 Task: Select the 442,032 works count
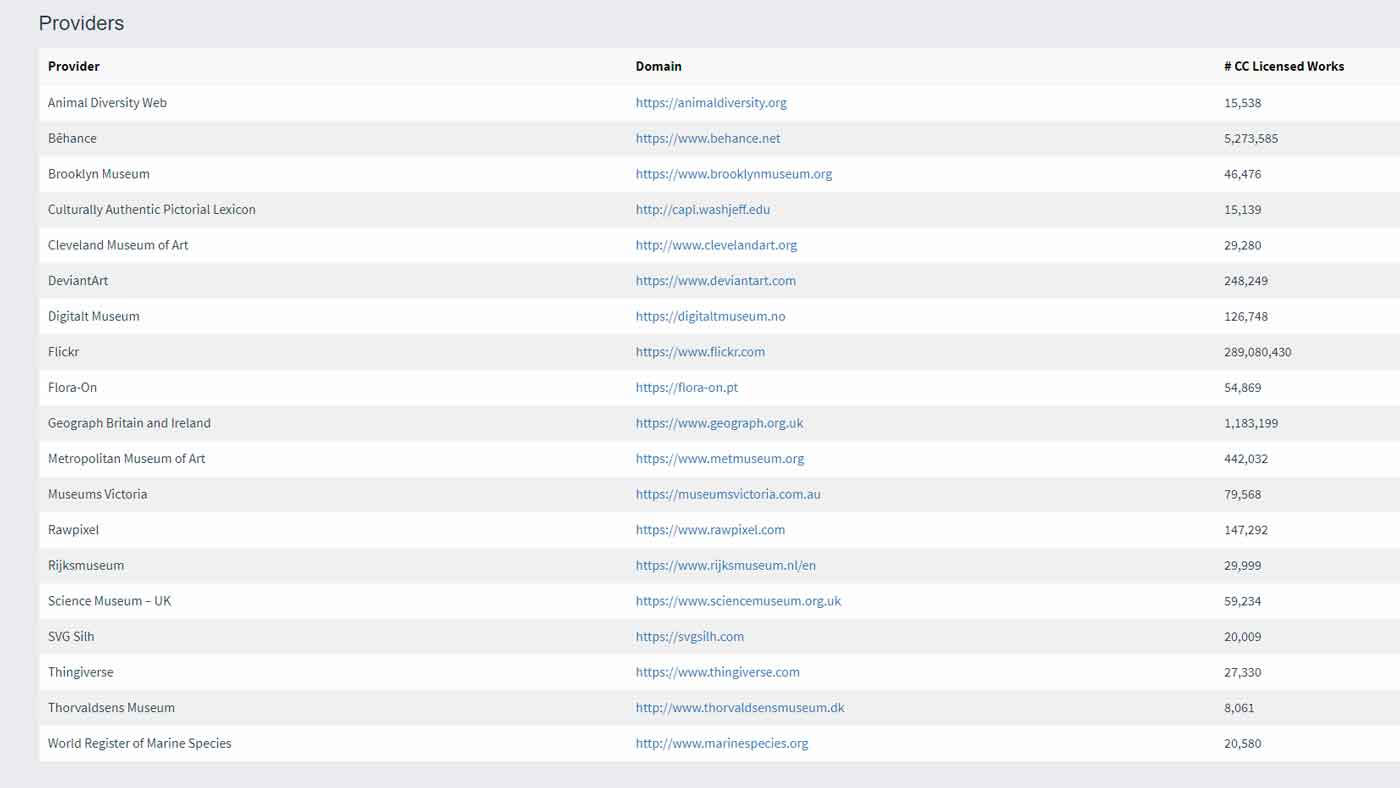click(x=1246, y=459)
